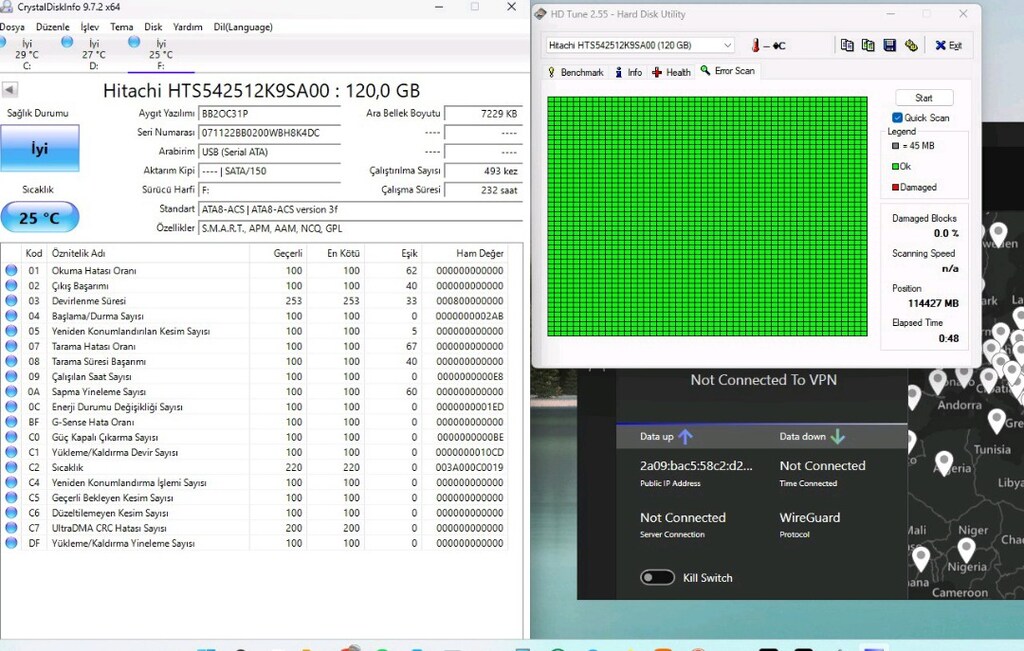Click the Ara Bellek Boyutu 7229 KB field
This screenshot has width=1024, height=651.
[x=483, y=114]
